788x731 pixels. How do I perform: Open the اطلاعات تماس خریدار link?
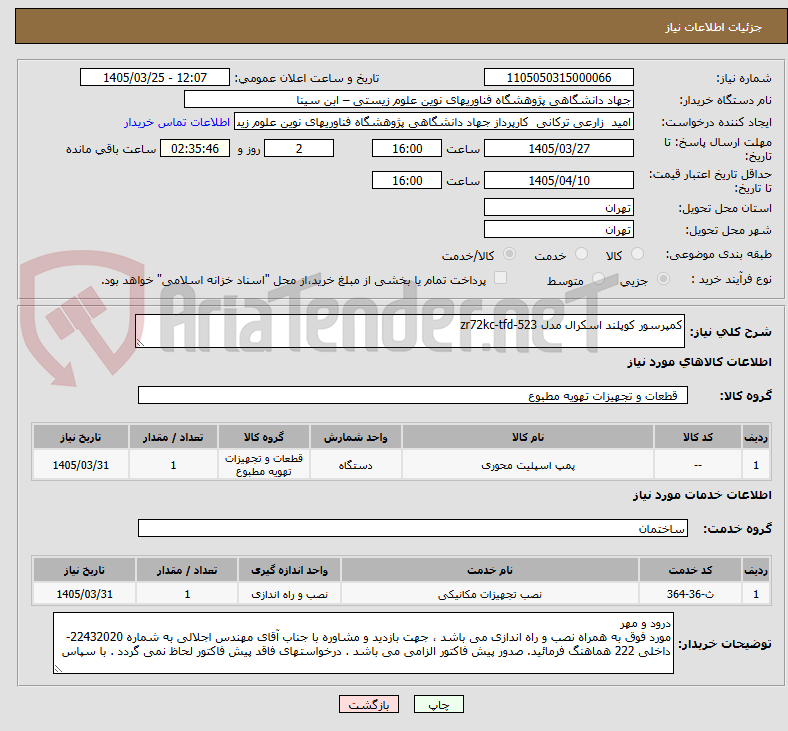pos(177,123)
